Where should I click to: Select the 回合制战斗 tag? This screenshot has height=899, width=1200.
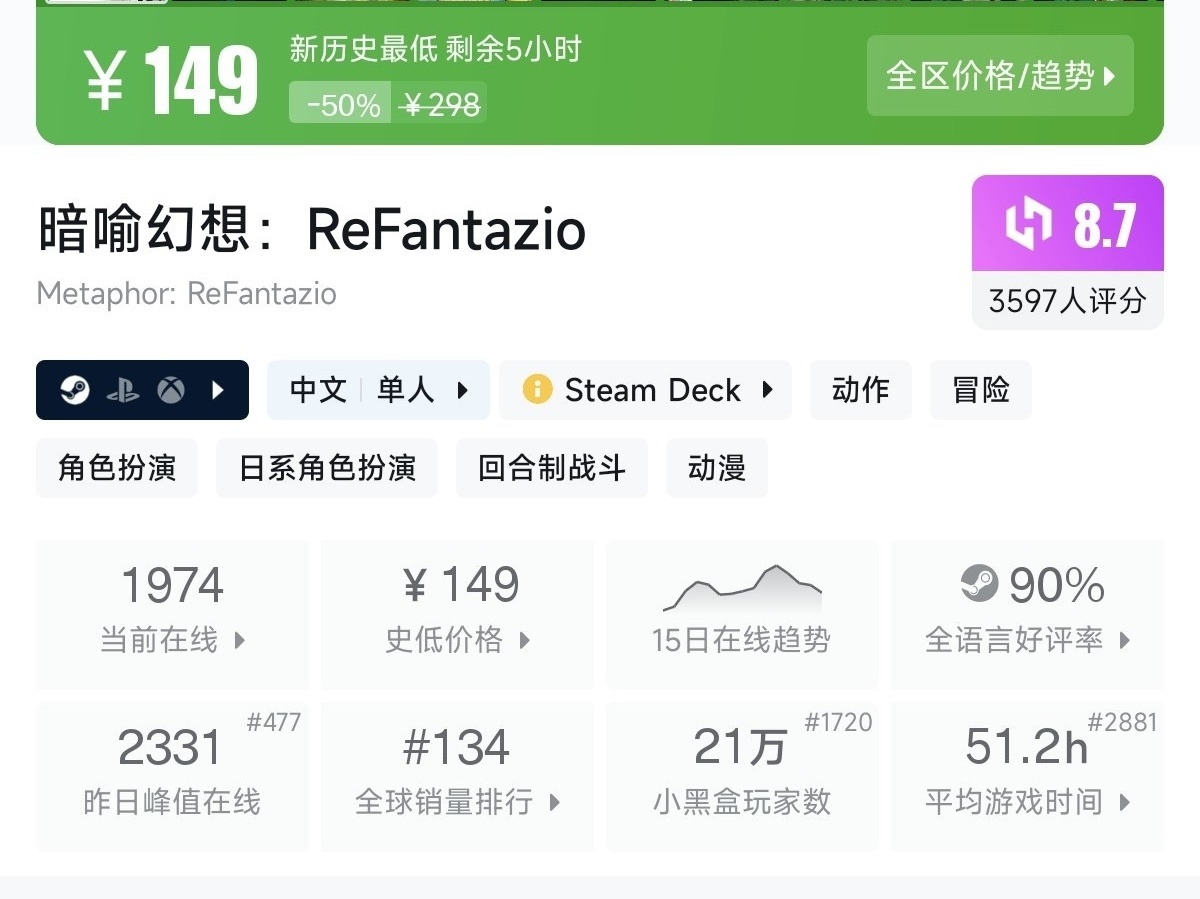click(551, 468)
